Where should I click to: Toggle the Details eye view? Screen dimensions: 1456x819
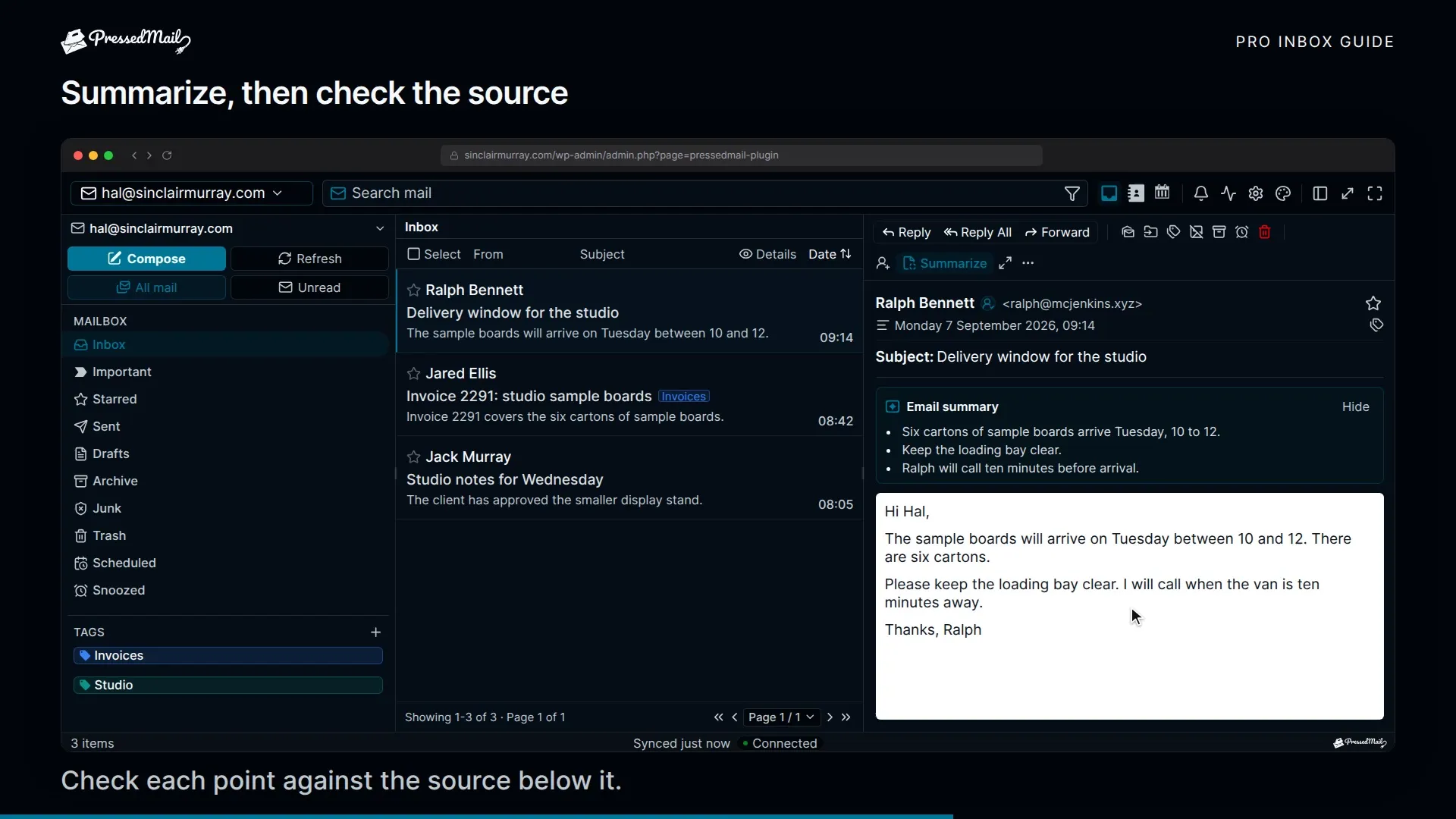tap(767, 254)
